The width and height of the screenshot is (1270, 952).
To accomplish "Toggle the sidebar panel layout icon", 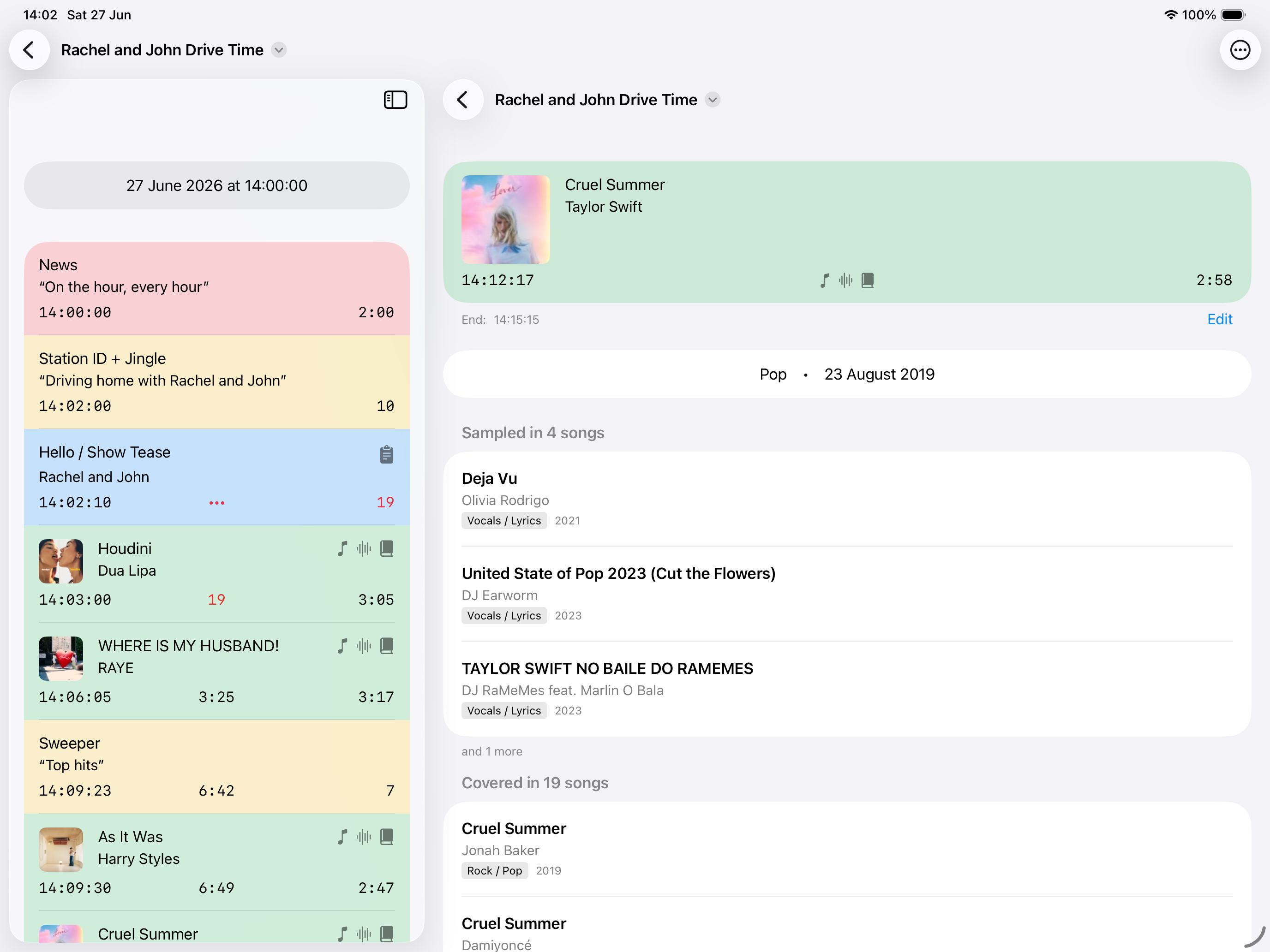I will click(395, 100).
